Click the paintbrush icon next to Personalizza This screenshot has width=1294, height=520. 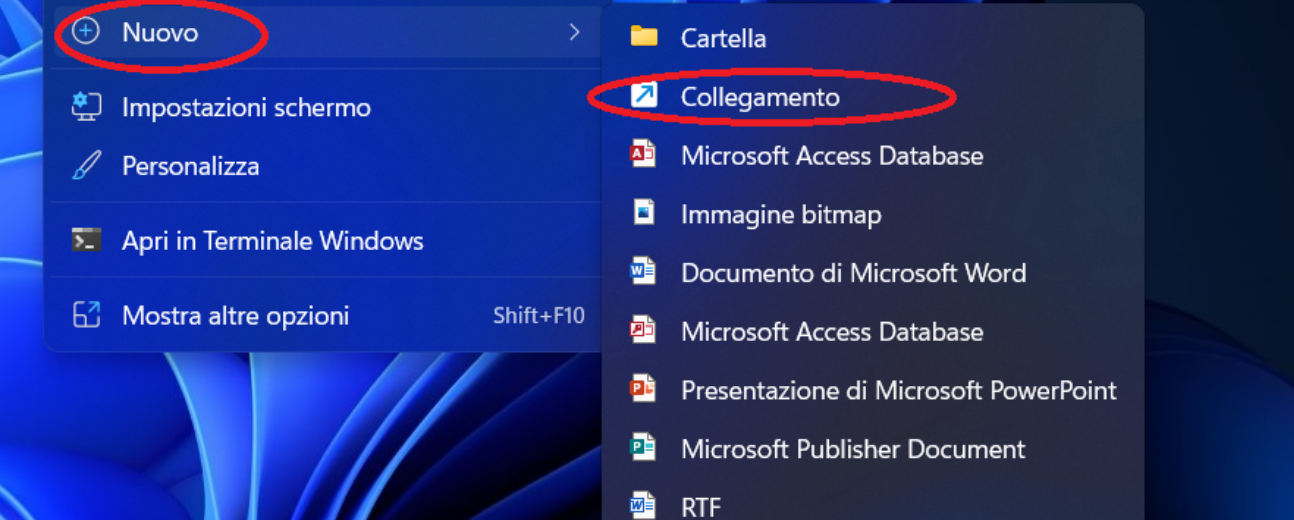tap(87, 166)
